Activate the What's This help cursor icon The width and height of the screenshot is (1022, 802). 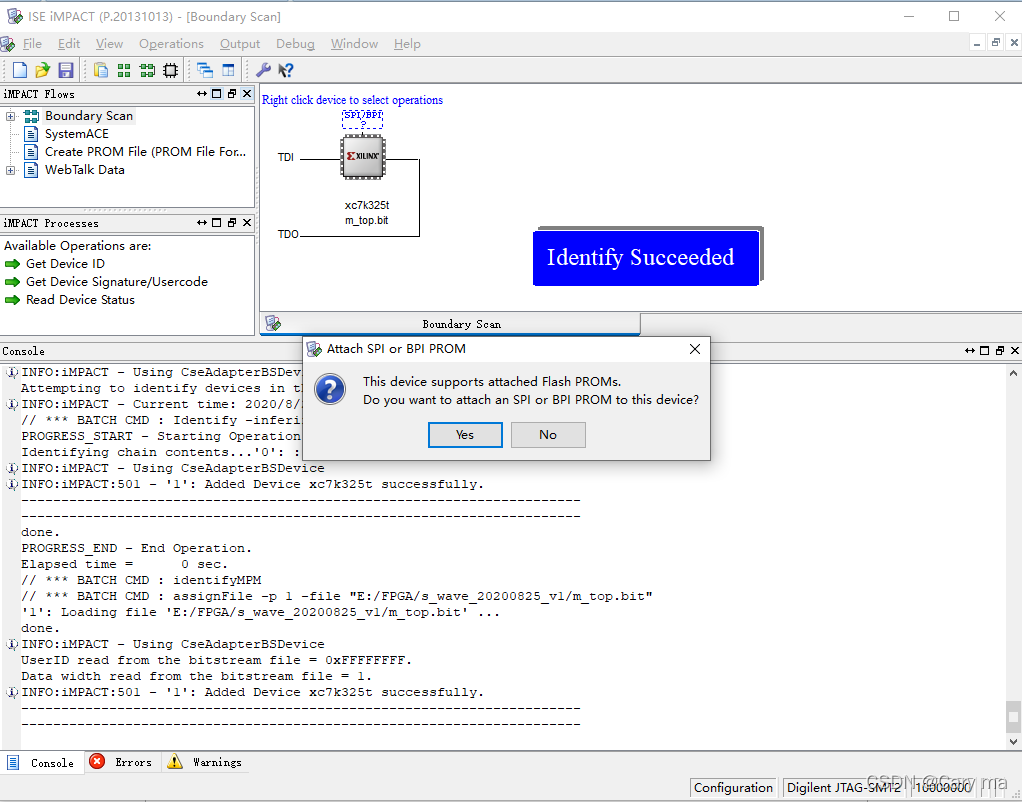point(285,70)
